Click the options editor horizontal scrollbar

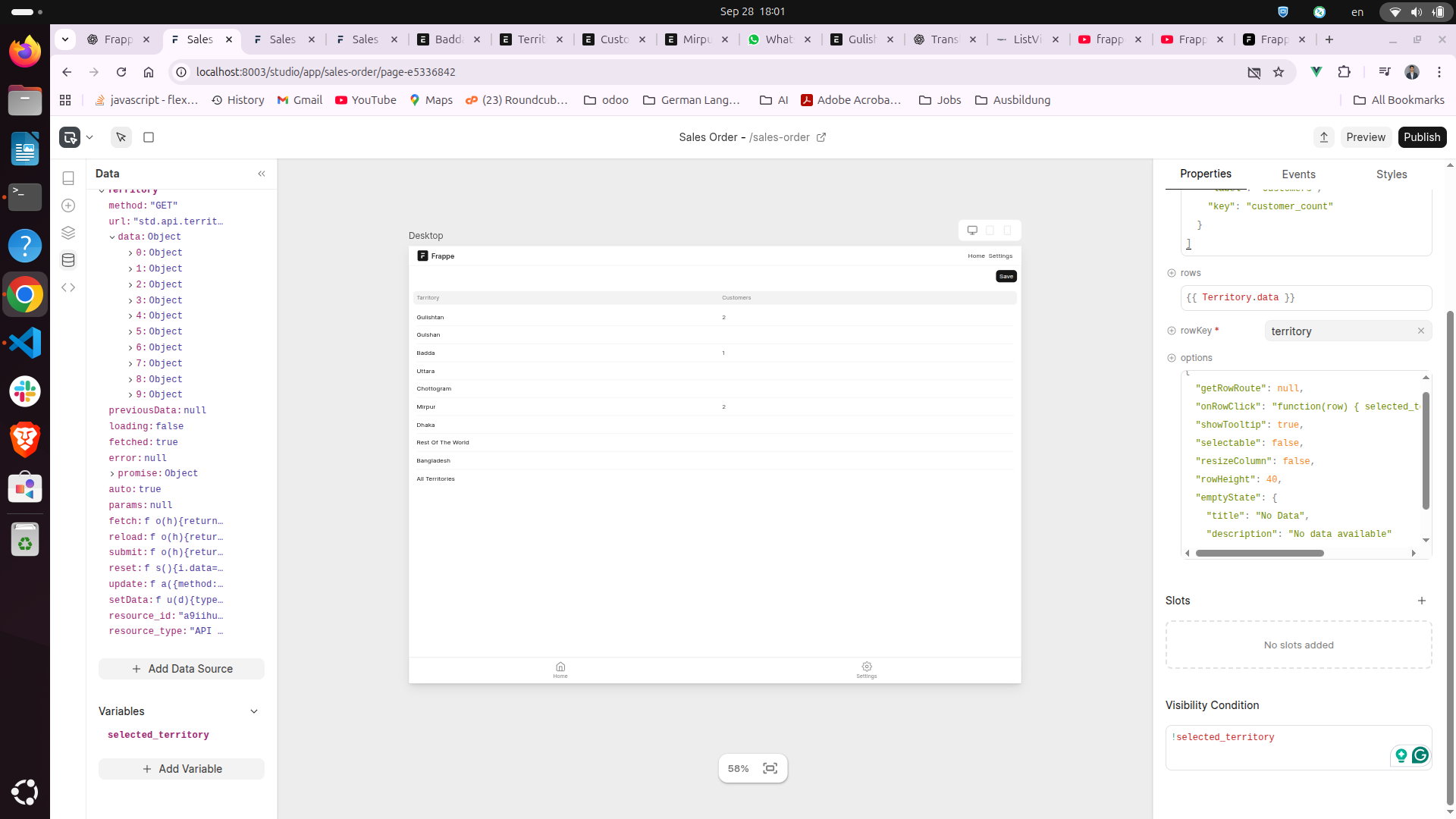point(1259,553)
